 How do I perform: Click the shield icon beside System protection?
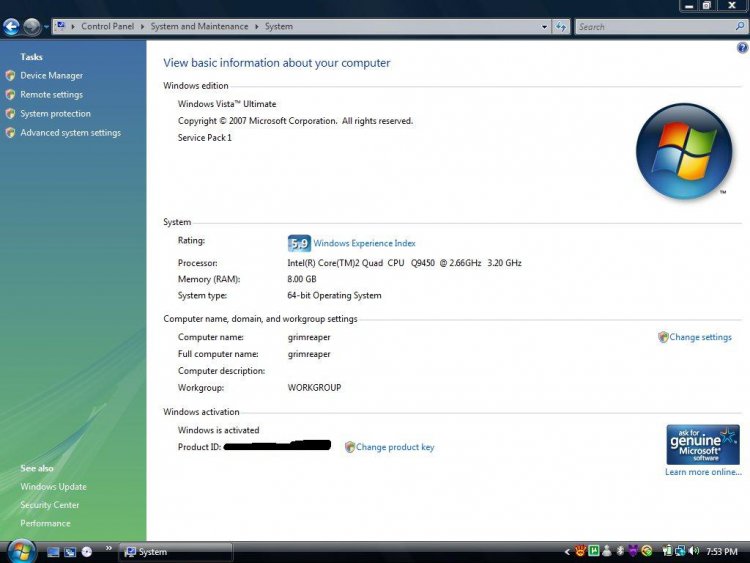click(11, 113)
